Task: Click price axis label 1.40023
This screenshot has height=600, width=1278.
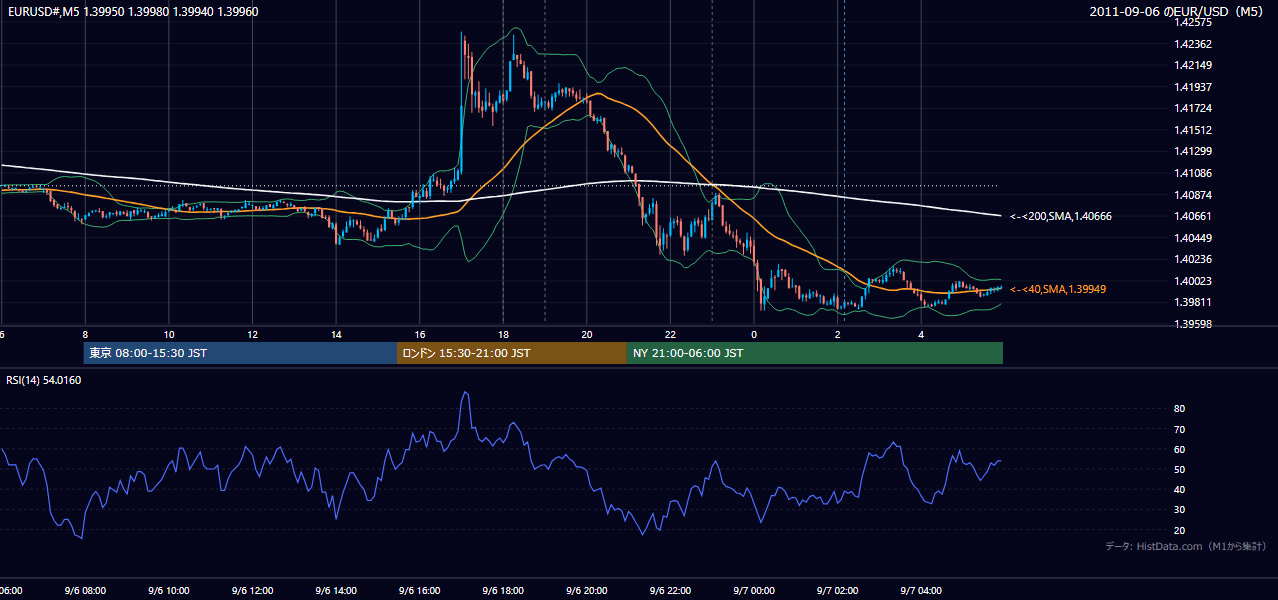Action: coord(1192,281)
